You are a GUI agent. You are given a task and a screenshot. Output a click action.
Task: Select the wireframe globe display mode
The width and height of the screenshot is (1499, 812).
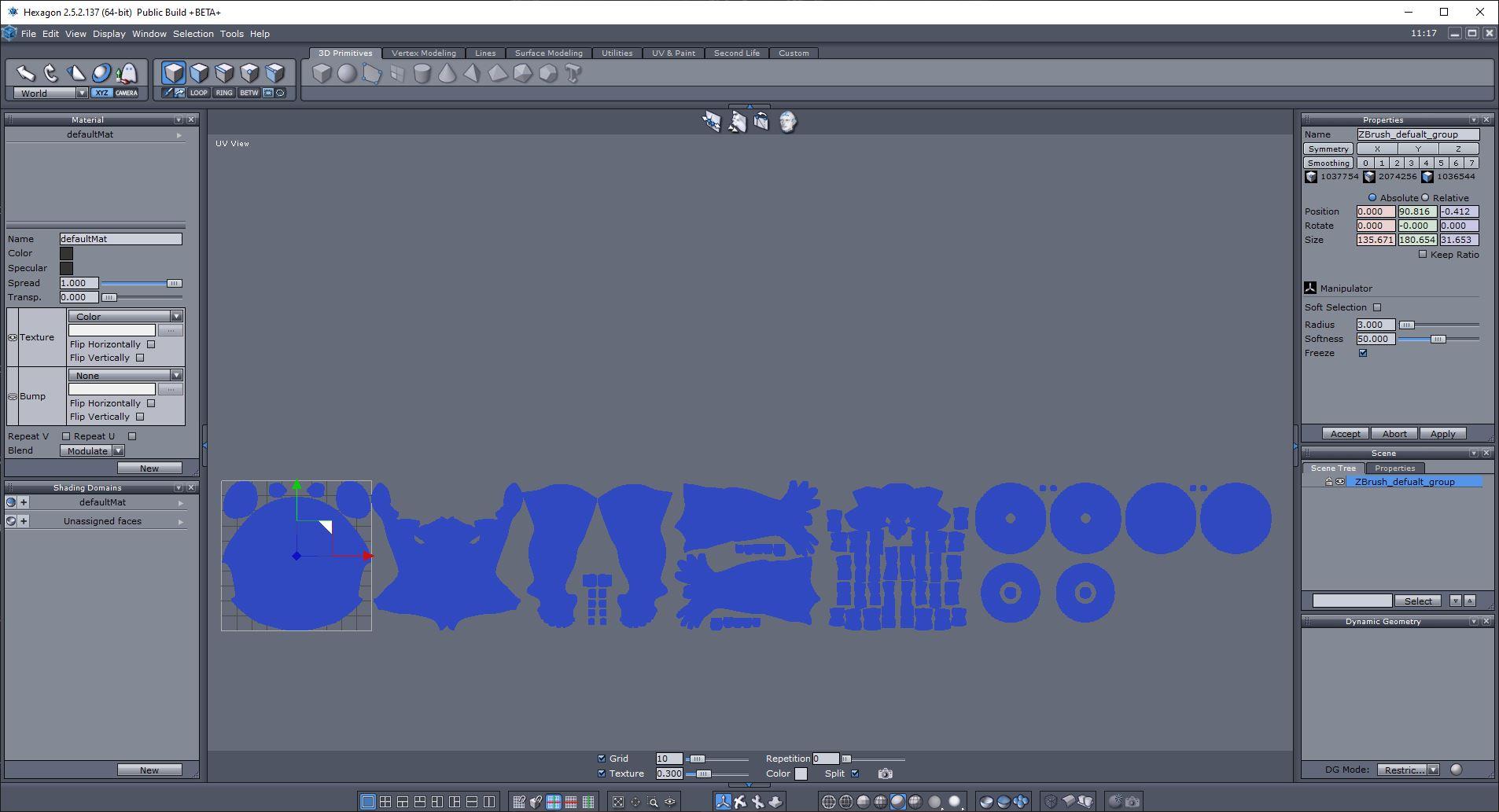[828, 802]
